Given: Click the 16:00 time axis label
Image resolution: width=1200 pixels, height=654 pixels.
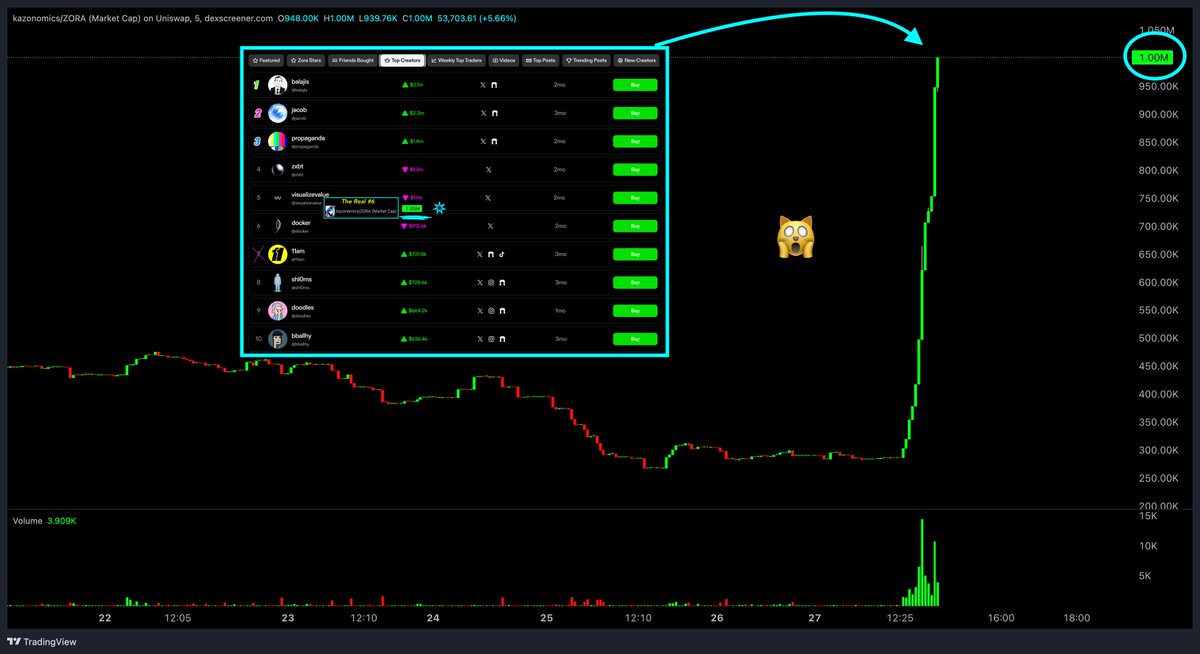Looking at the screenshot, I should point(1002,618).
